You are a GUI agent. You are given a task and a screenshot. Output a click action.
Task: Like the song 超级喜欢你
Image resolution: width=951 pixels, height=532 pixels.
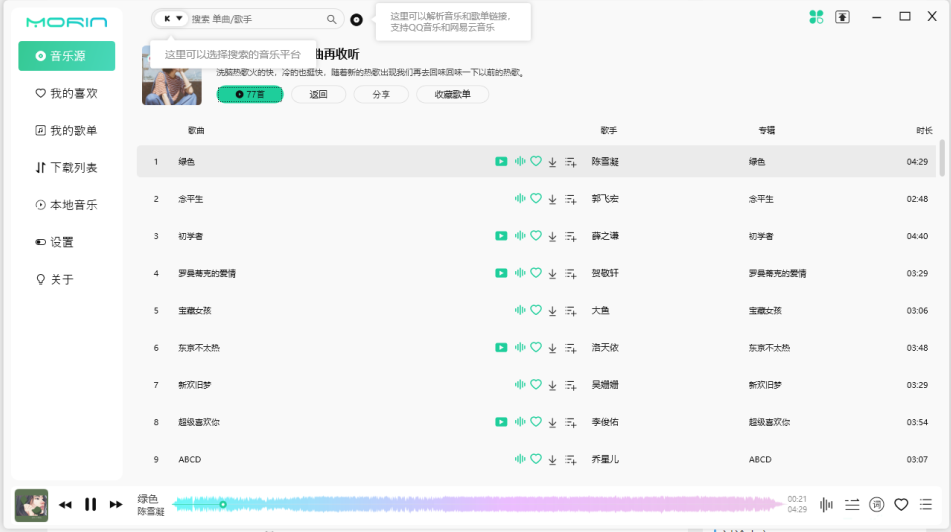point(536,422)
